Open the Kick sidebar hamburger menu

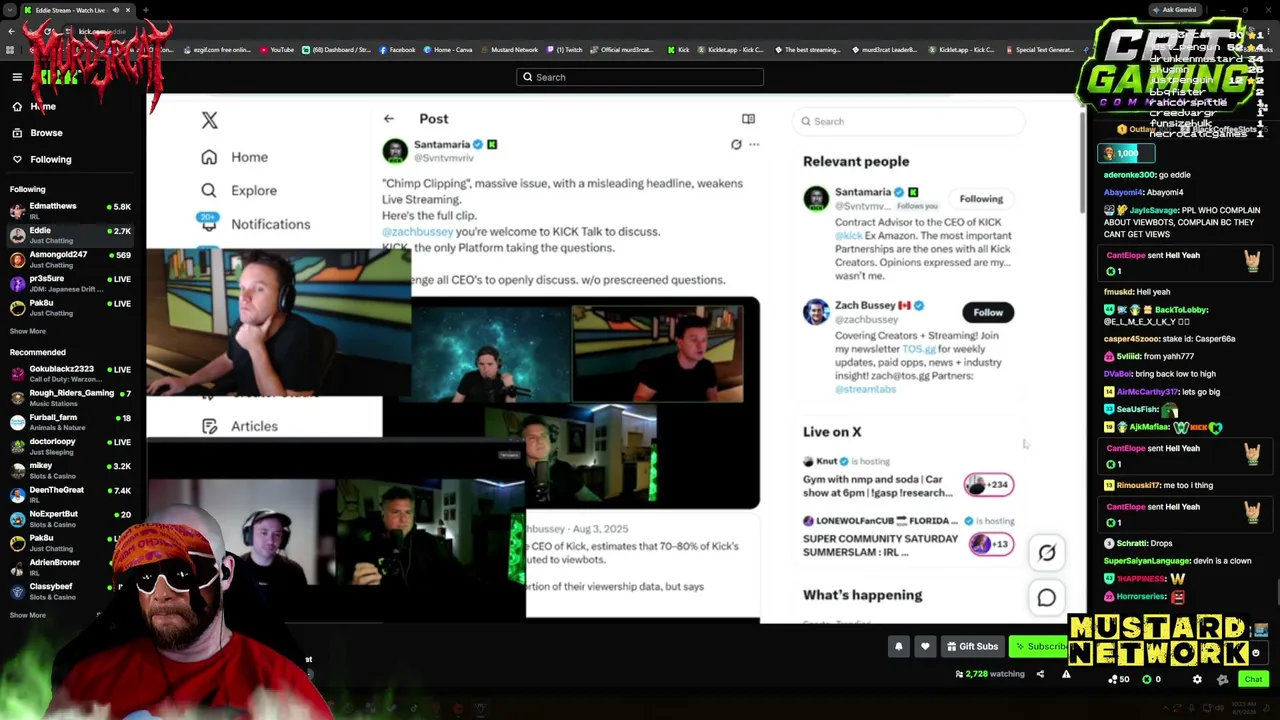[x=17, y=77]
